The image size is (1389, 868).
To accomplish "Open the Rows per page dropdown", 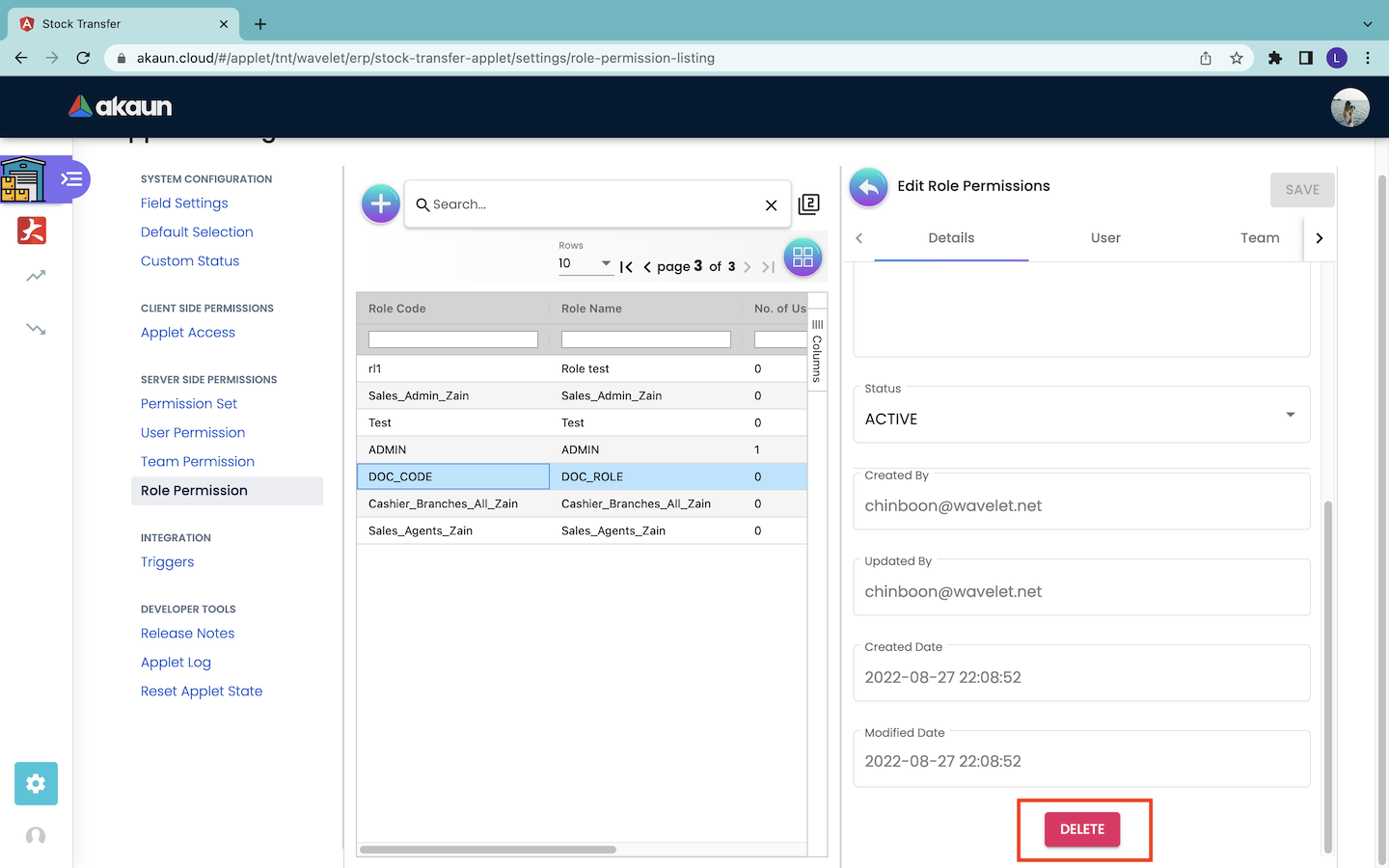I will click(x=585, y=263).
